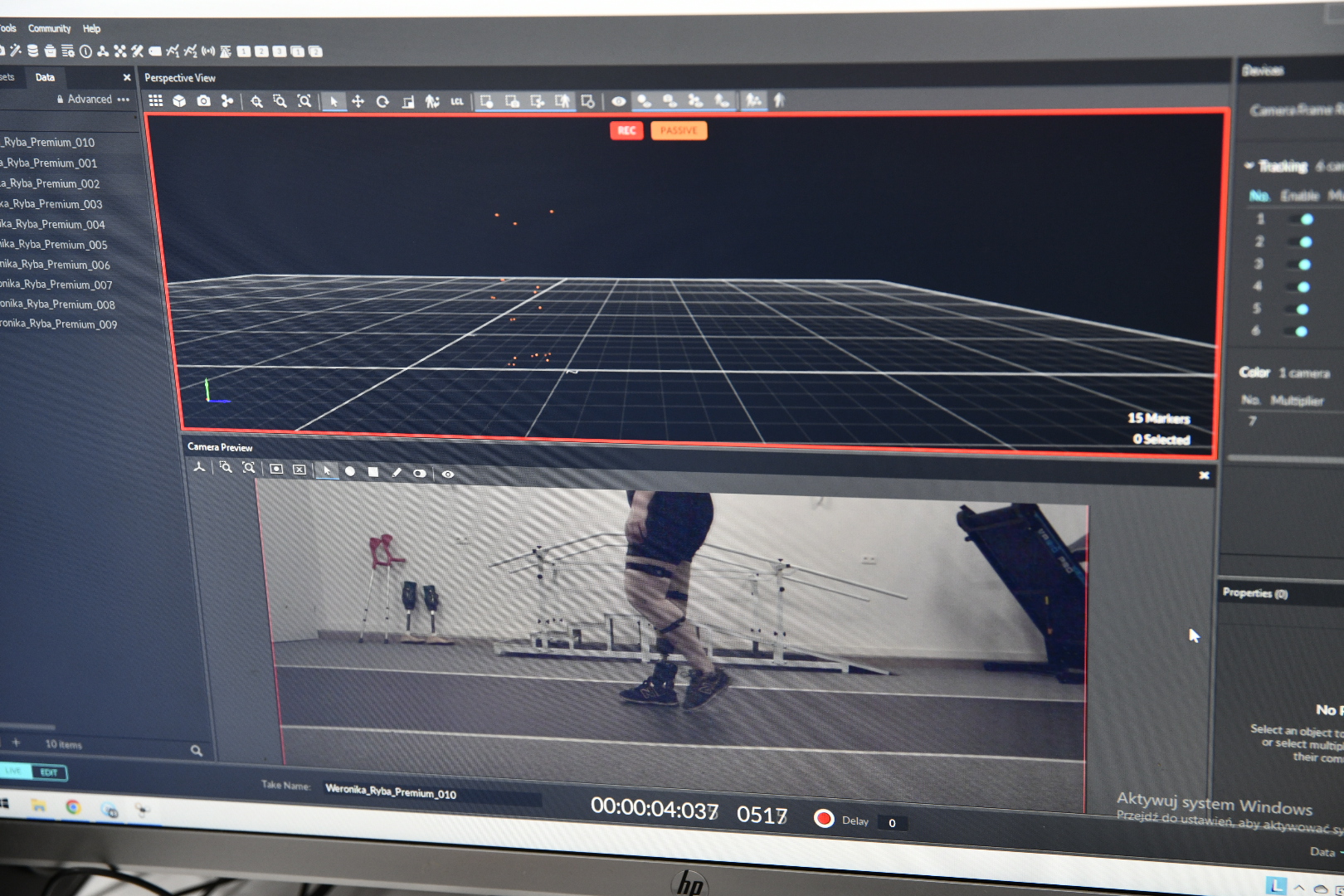Click the streaming broadcast icon in toolbar
This screenshot has height=896, width=1344.
pos(207,51)
